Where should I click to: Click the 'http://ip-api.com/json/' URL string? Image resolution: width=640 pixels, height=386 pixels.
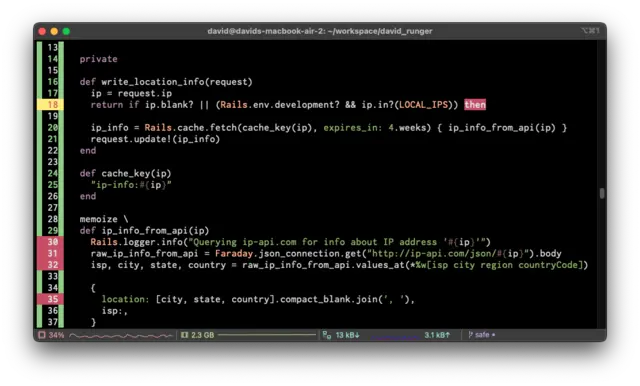433,253
